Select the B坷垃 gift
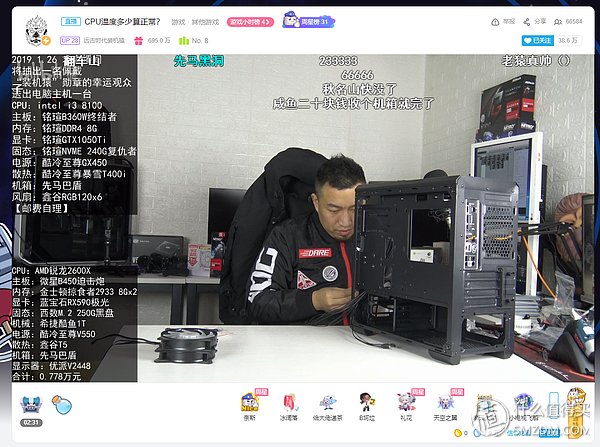The image size is (600, 447). (x=367, y=406)
